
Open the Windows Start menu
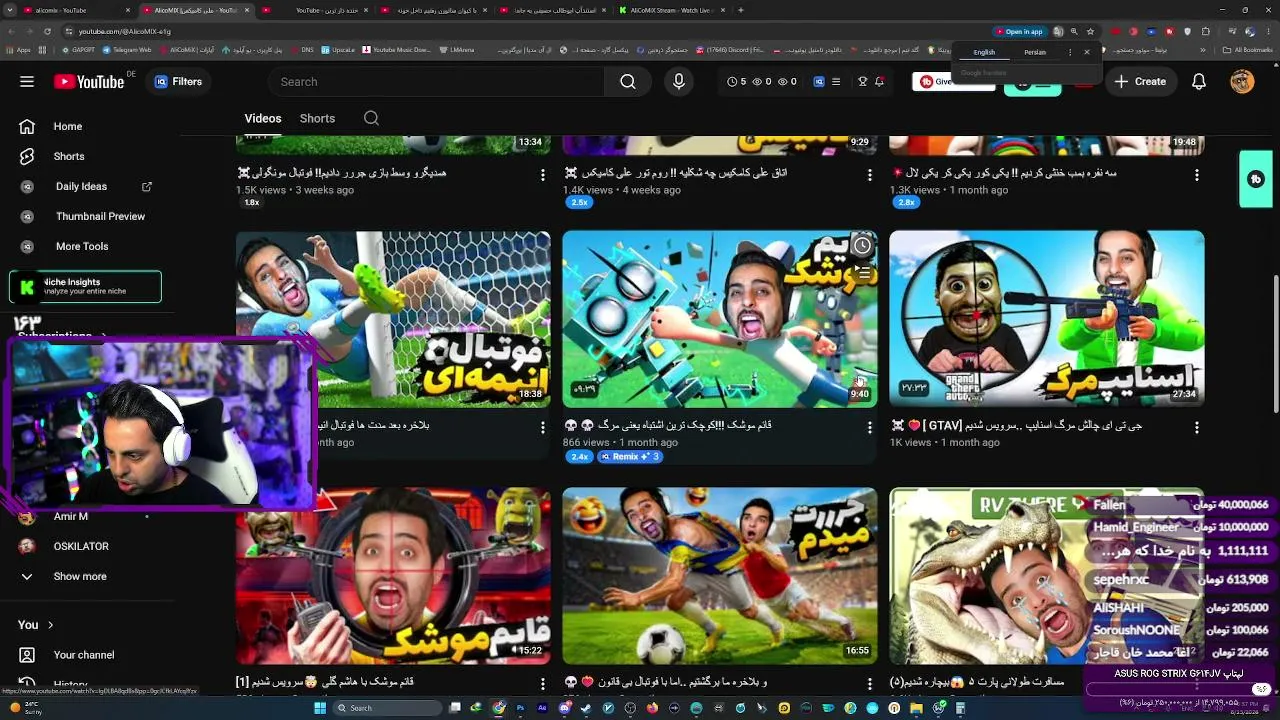tap(321, 708)
